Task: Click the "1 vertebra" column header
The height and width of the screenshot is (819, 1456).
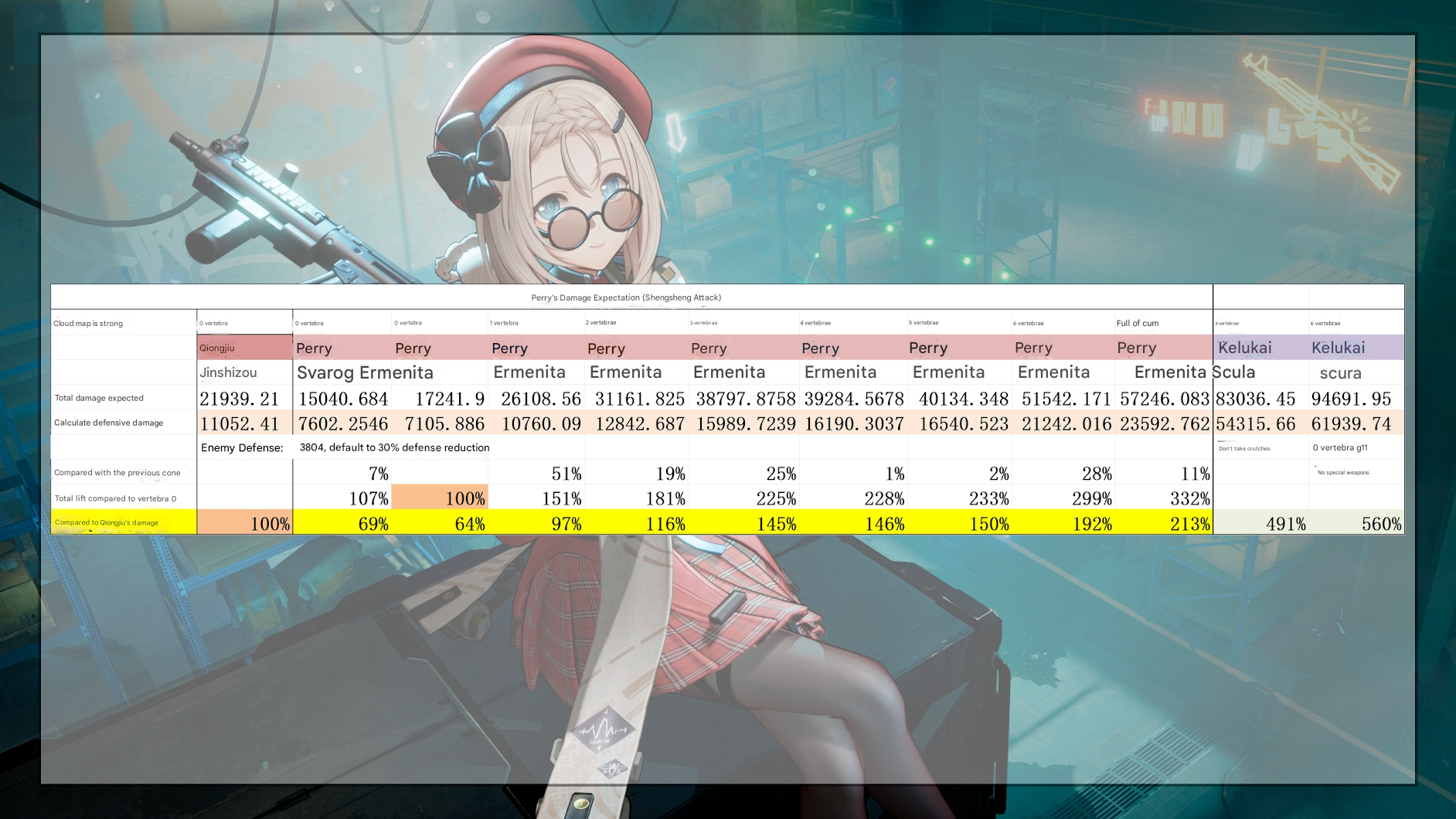Action: tap(504, 323)
